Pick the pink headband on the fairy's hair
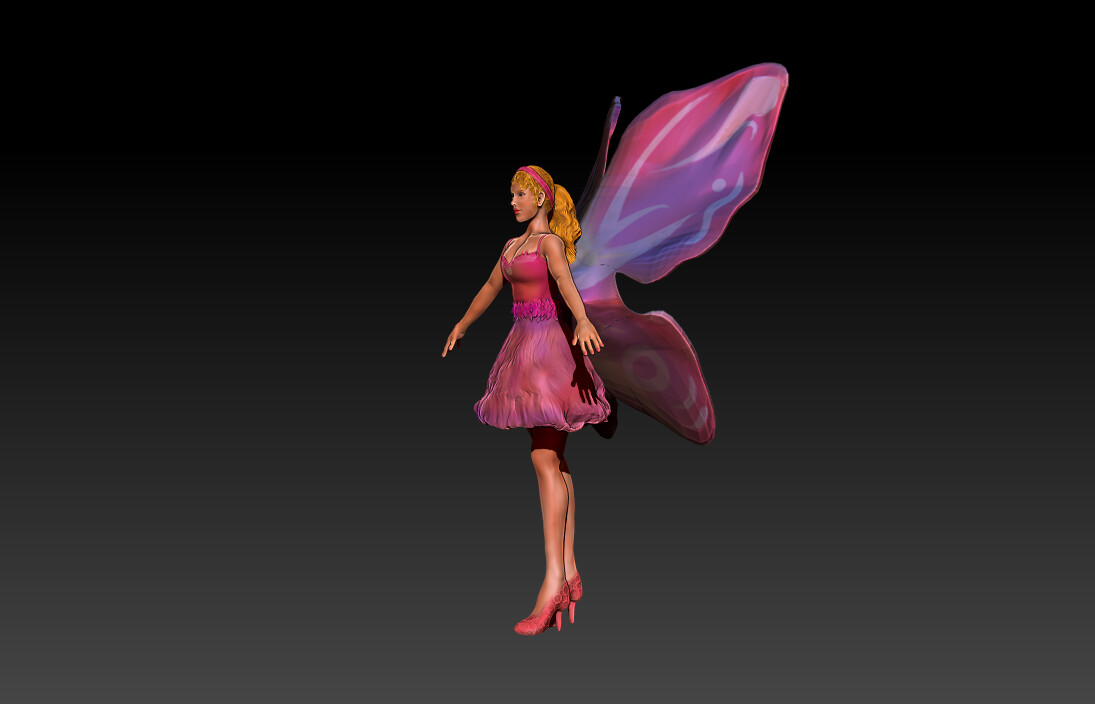 pyautogui.click(x=538, y=182)
